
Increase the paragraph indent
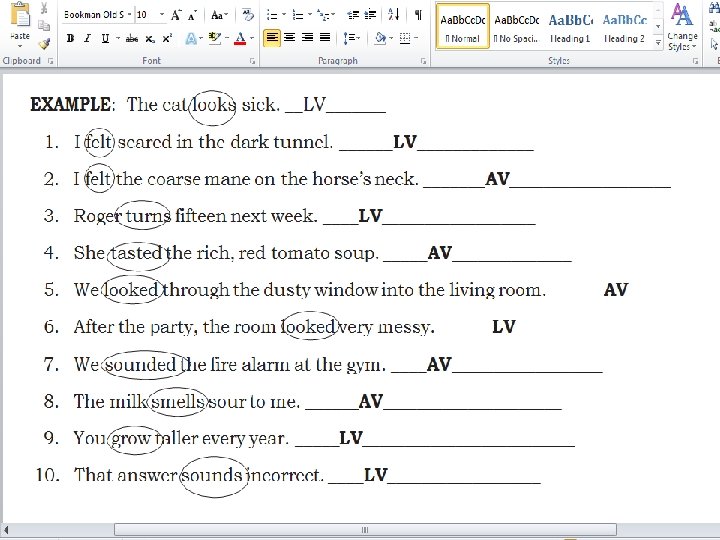click(x=370, y=15)
